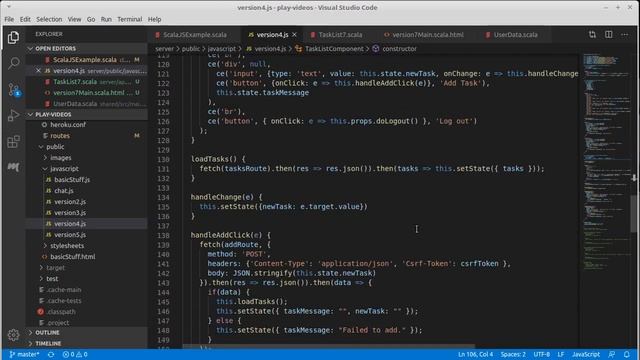The width and height of the screenshot is (640, 360).
Task: Collapse the javascript folder
Action: 64,169
